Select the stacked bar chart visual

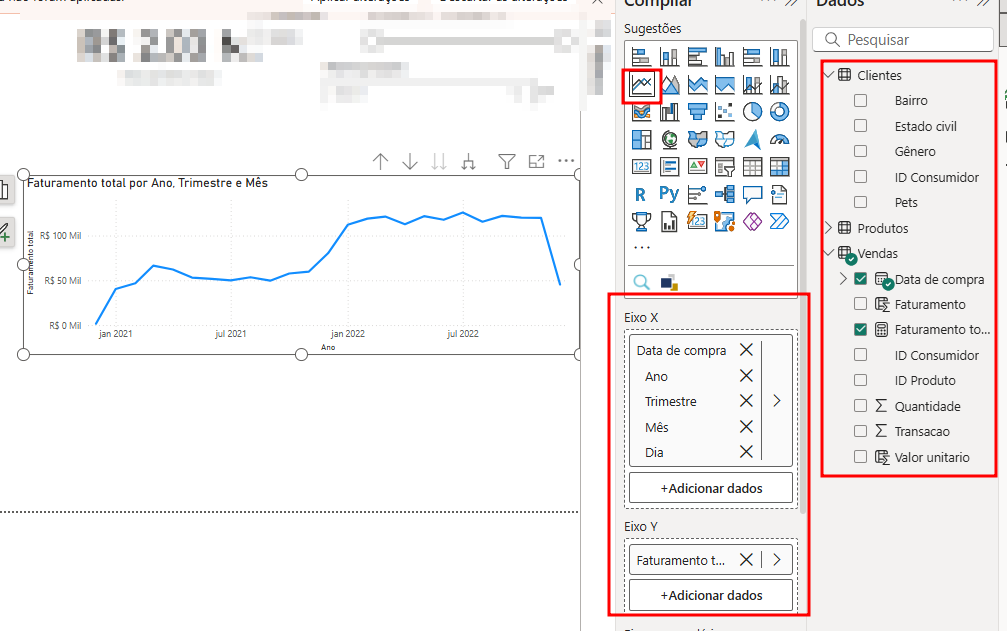[642, 57]
